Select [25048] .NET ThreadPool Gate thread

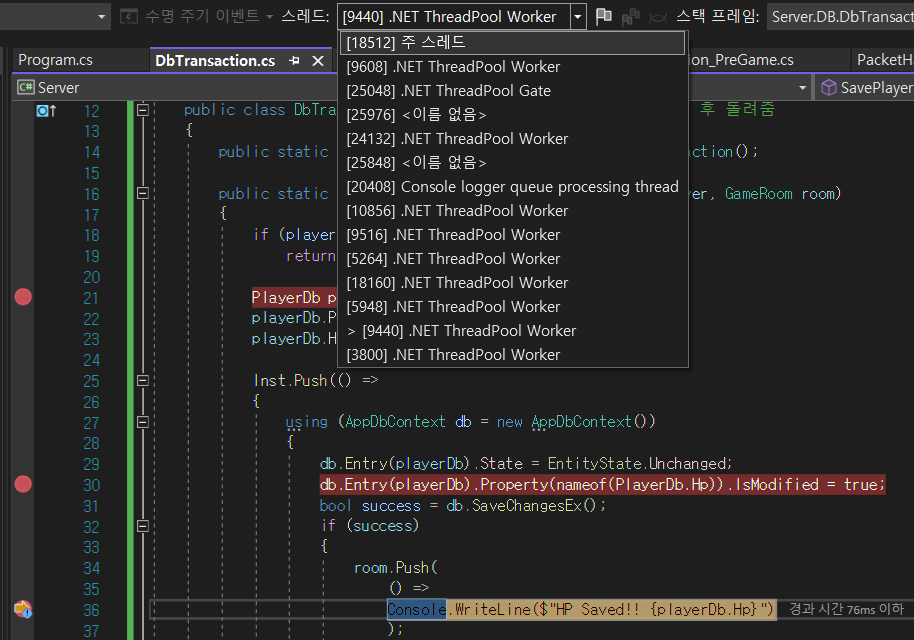pos(448,91)
